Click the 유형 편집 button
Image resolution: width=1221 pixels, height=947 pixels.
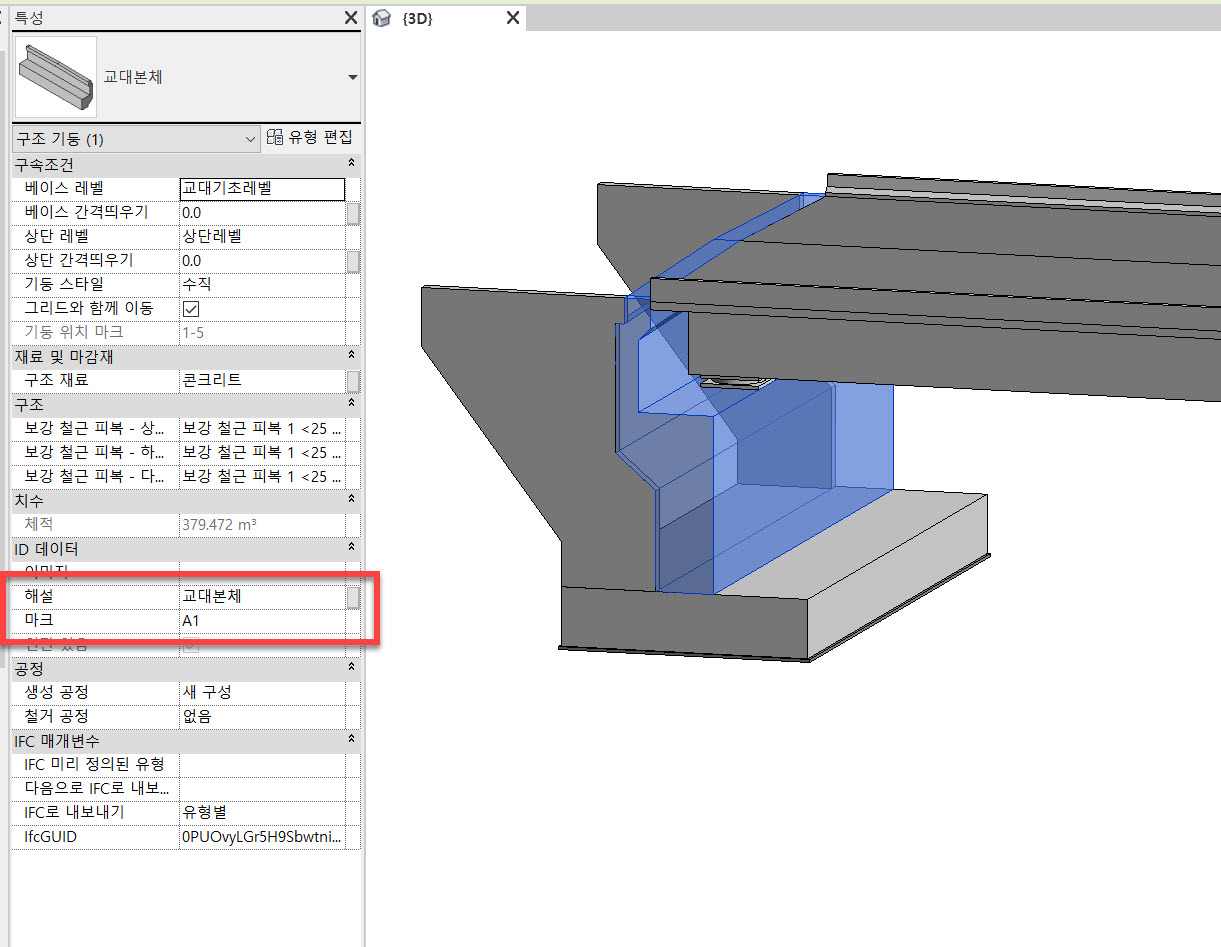311,138
